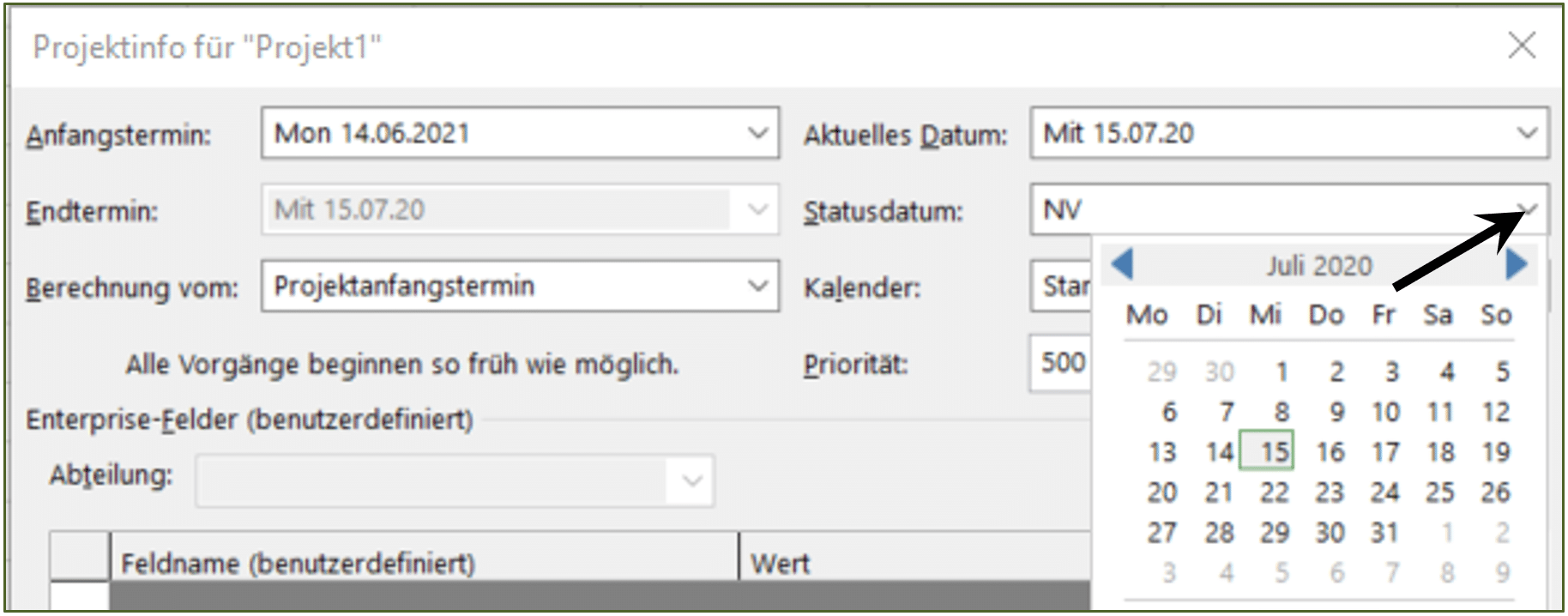Viewport: 1568px width, 616px height.
Task: Open the Statusdatum dropdown arrow
Action: click(1528, 208)
